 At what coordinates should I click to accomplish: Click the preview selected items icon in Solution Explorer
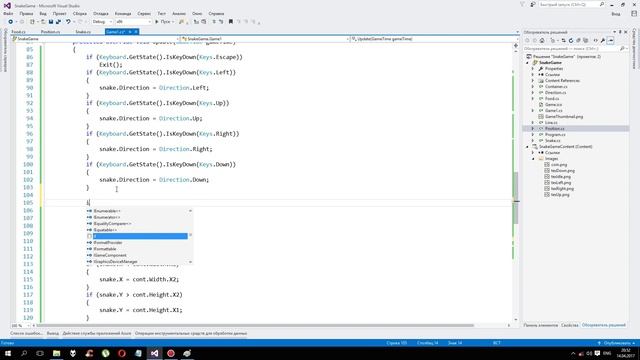point(611,40)
